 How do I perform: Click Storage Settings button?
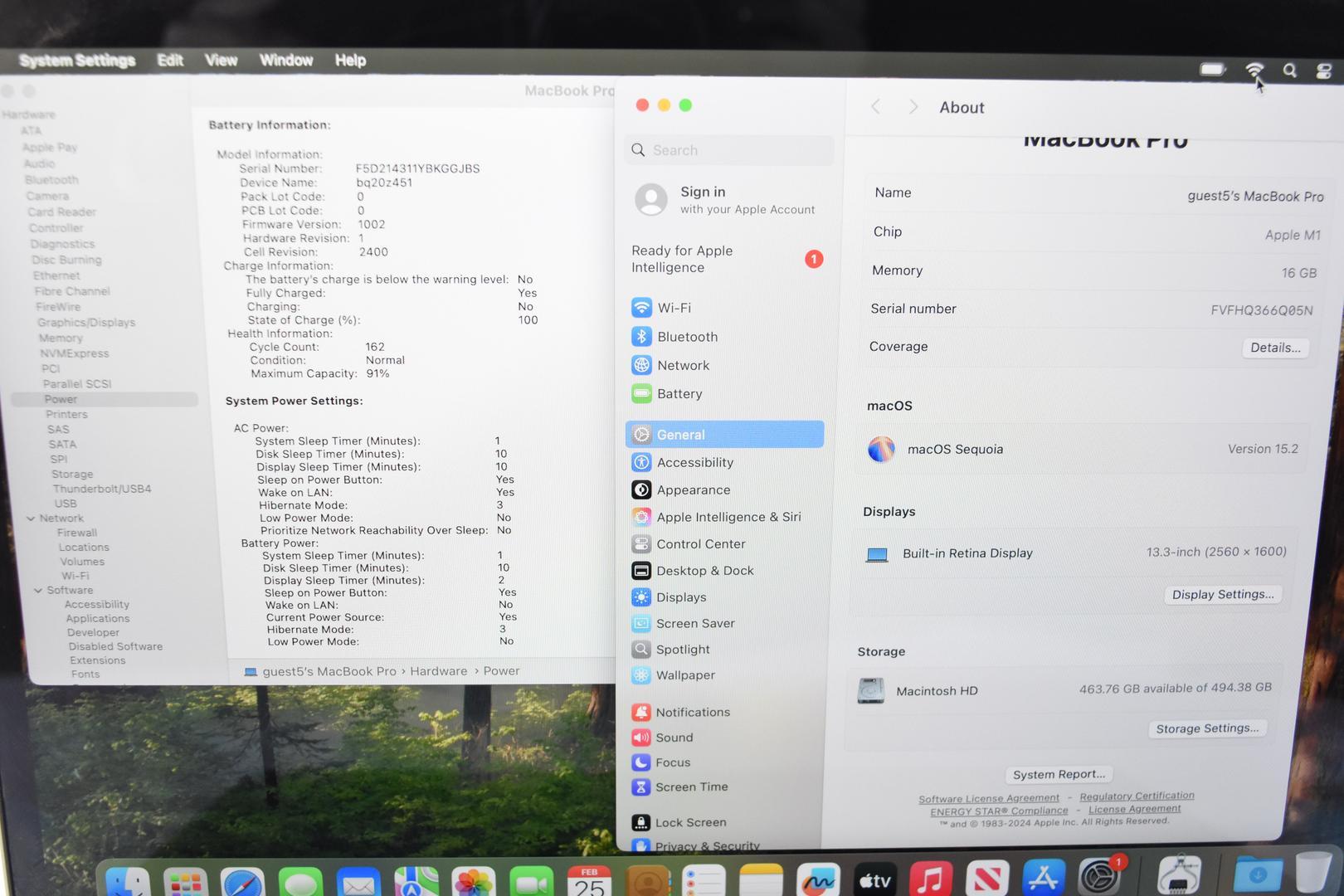pos(1207,728)
